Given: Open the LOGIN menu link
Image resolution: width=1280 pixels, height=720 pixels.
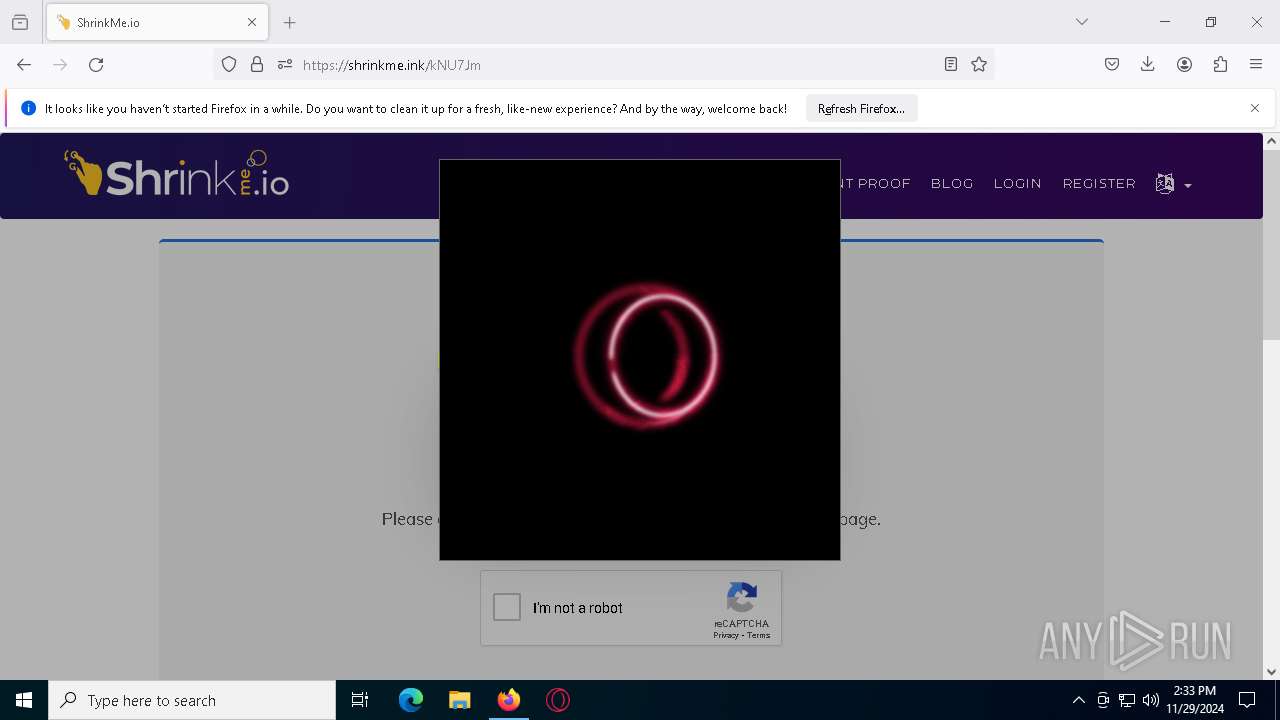Looking at the screenshot, I should [x=1018, y=183].
